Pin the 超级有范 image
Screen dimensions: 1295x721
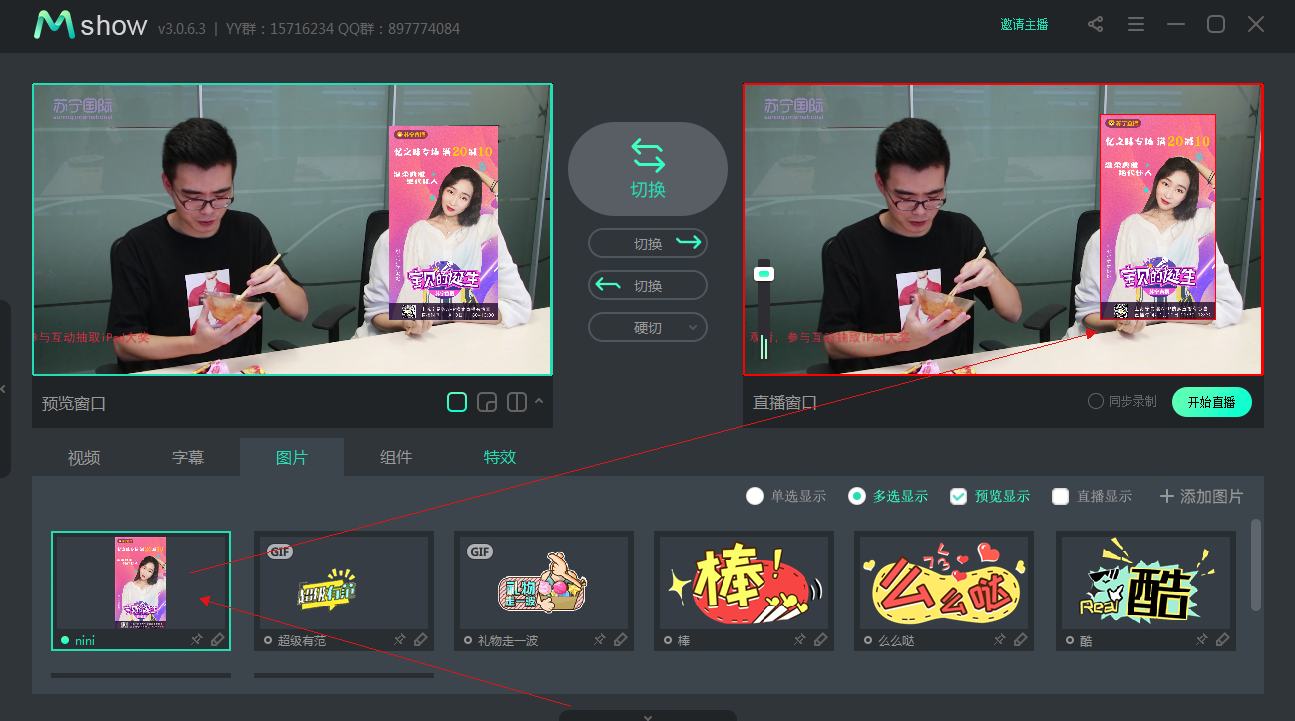coord(400,640)
